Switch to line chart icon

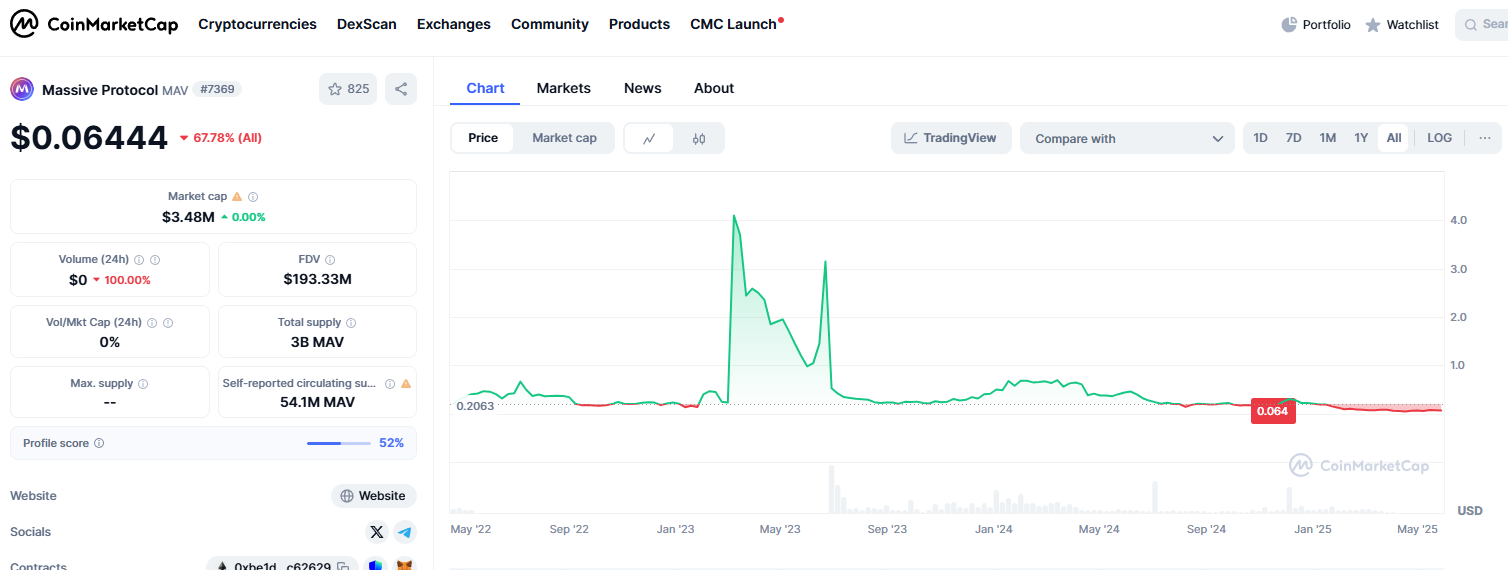tap(649, 138)
